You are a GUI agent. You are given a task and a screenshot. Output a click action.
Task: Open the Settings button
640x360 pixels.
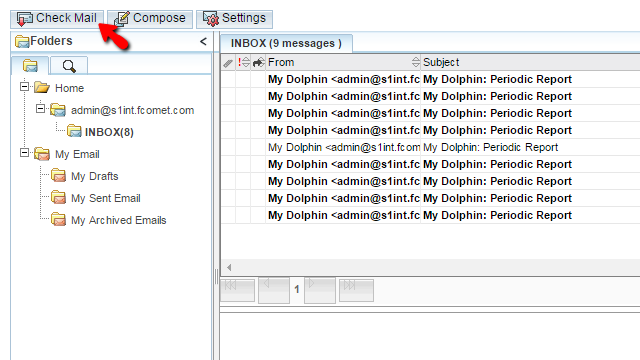(x=234, y=19)
